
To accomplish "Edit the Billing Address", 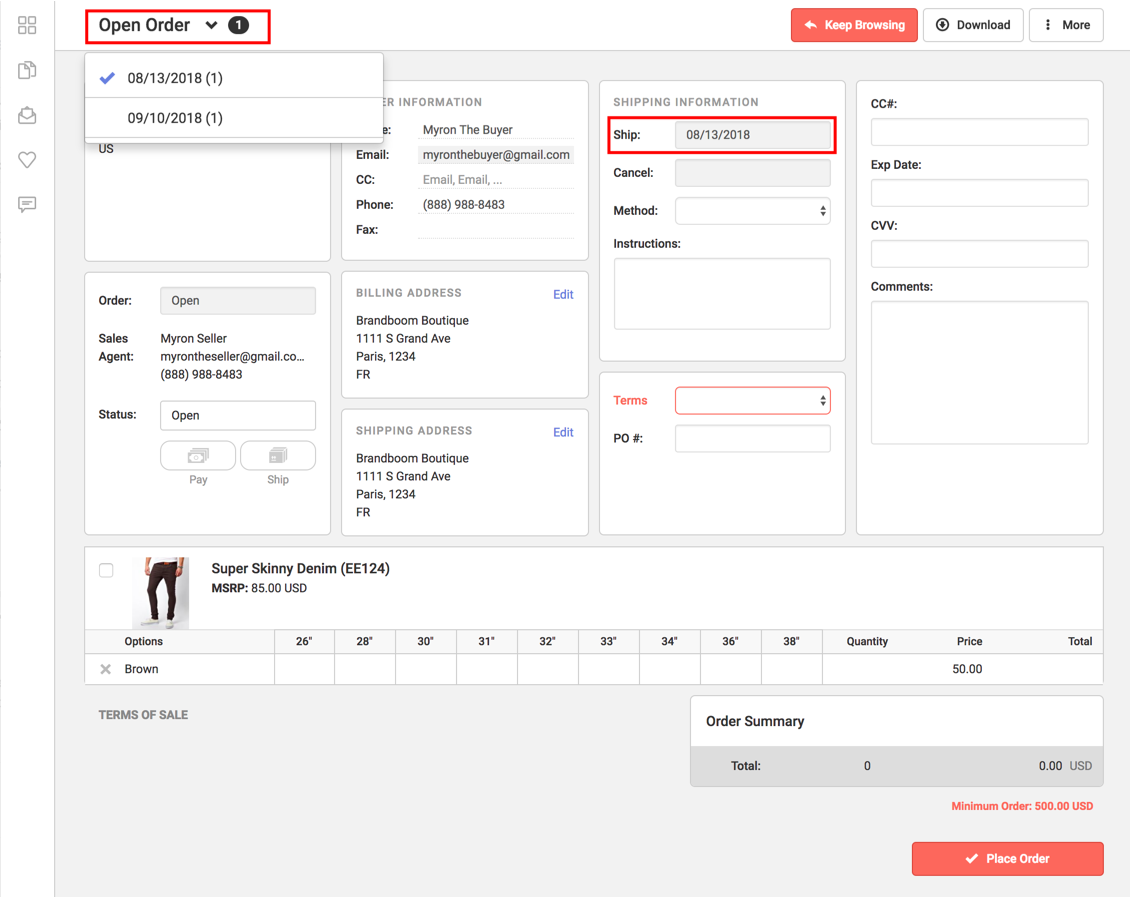I will point(563,294).
